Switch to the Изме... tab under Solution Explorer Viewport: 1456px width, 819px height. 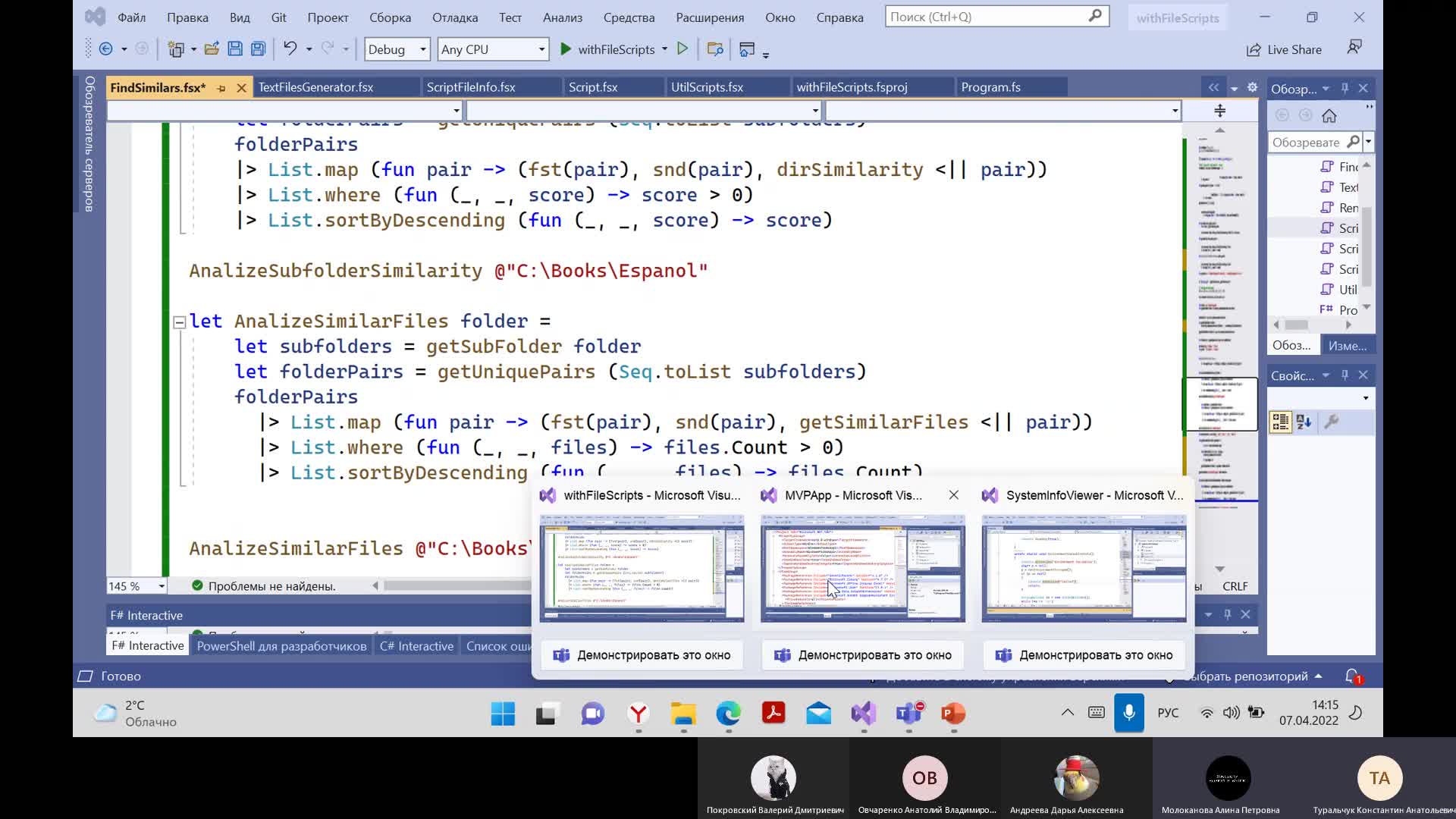1348,346
